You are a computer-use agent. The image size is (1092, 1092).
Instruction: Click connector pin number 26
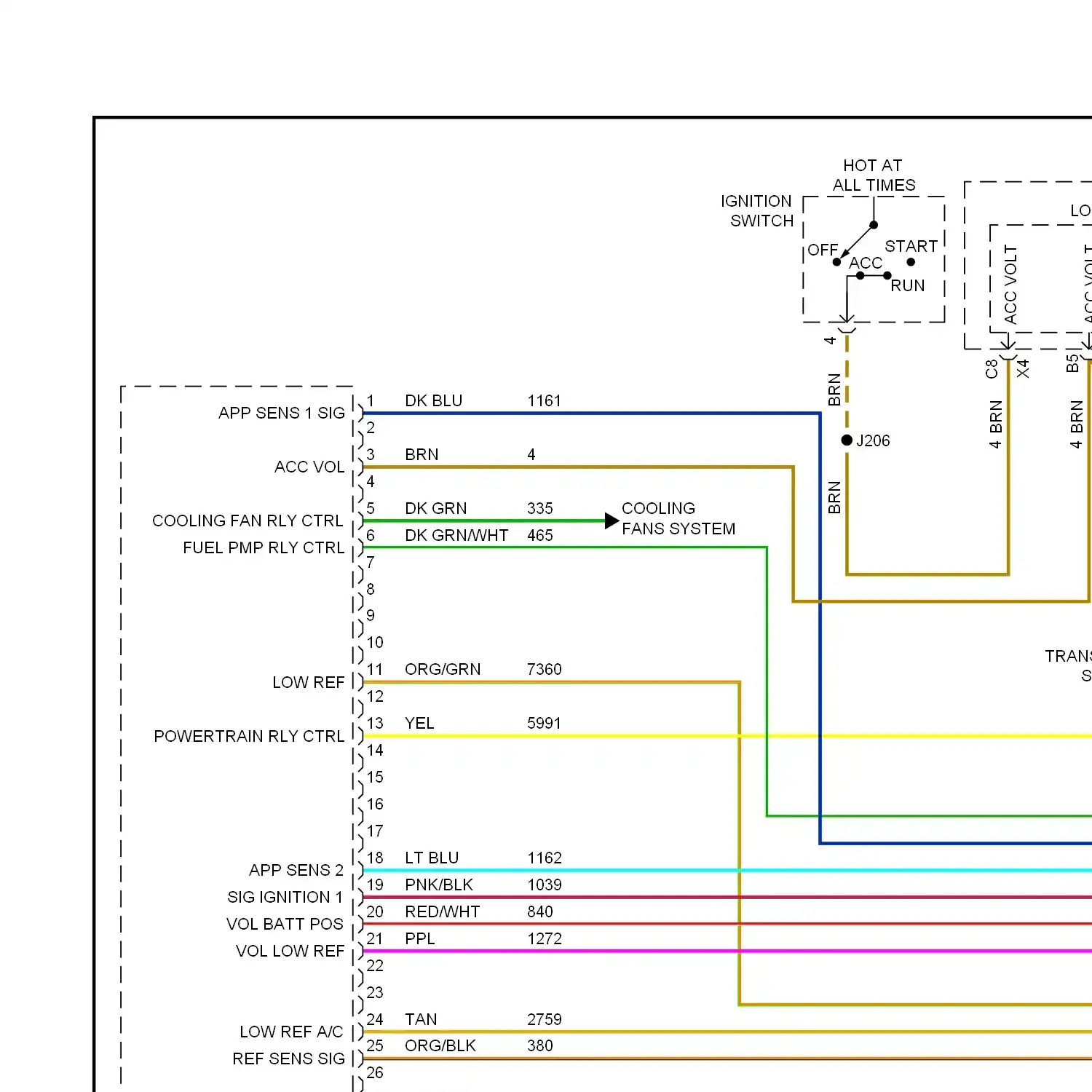(374, 1072)
